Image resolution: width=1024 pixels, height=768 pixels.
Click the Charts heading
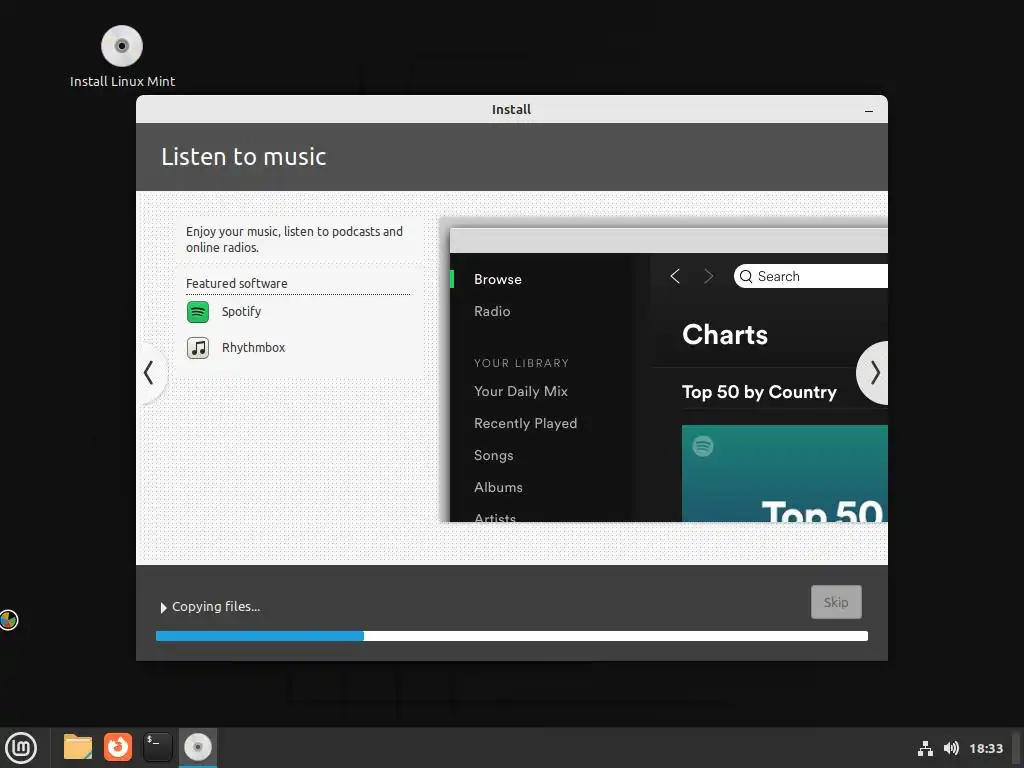(x=724, y=335)
